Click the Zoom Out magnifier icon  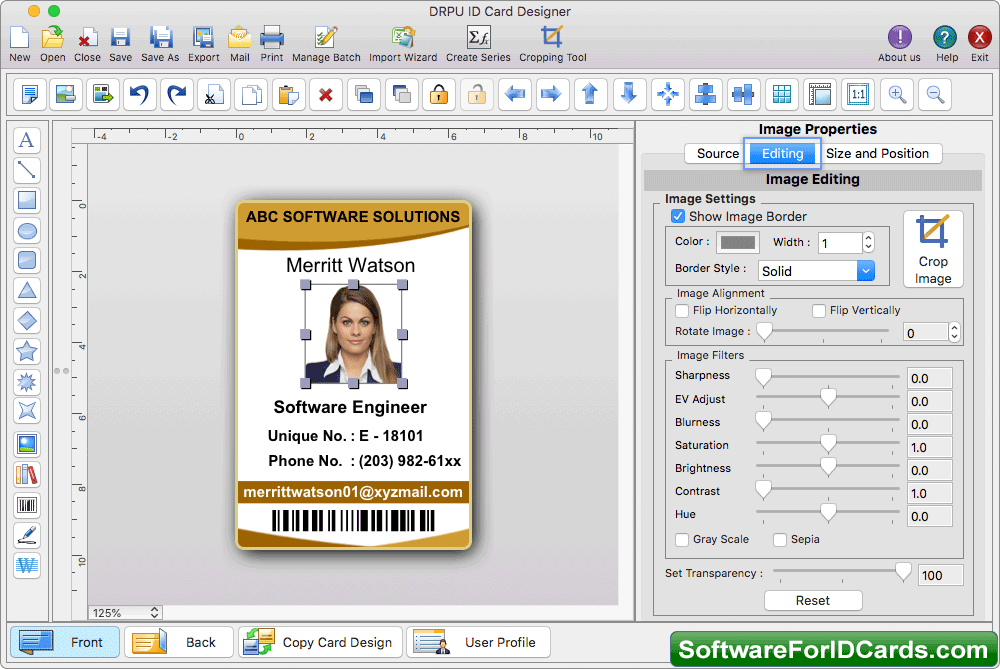[x=935, y=94]
